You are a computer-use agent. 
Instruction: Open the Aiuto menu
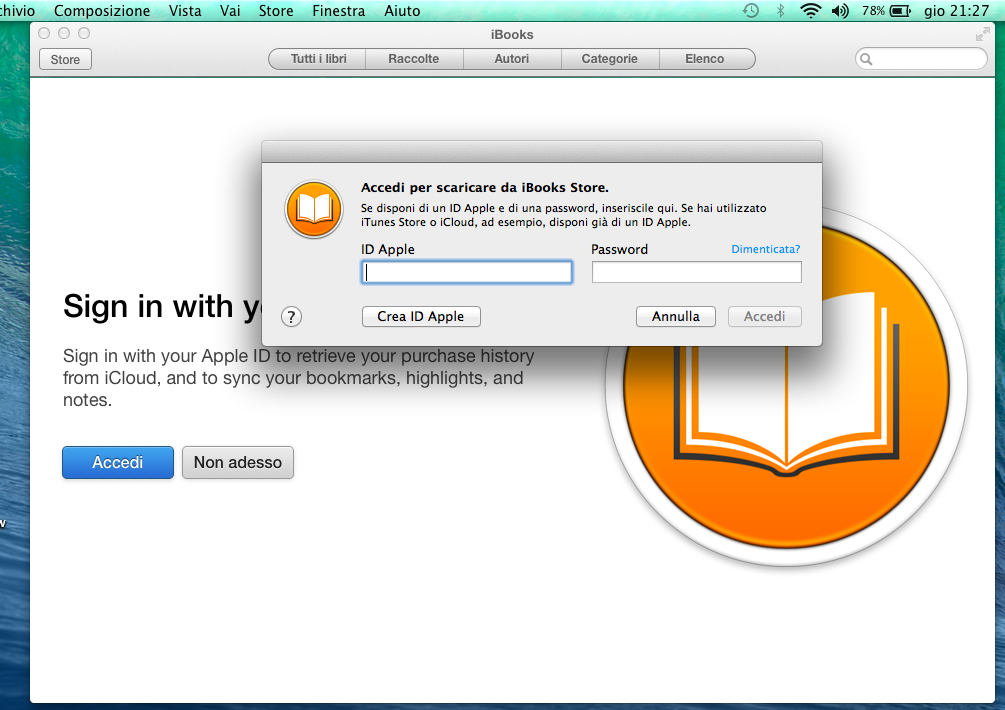(x=402, y=11)
